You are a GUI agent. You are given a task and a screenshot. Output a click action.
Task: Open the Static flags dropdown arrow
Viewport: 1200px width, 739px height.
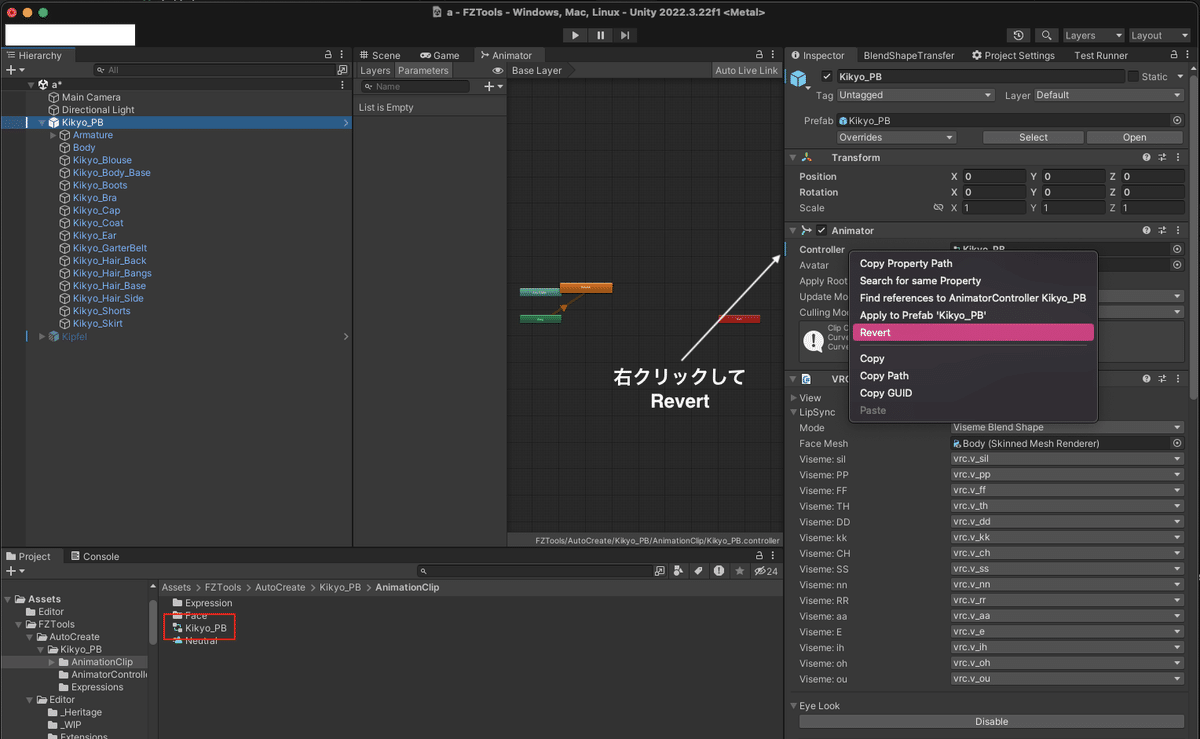(1180, 76)
